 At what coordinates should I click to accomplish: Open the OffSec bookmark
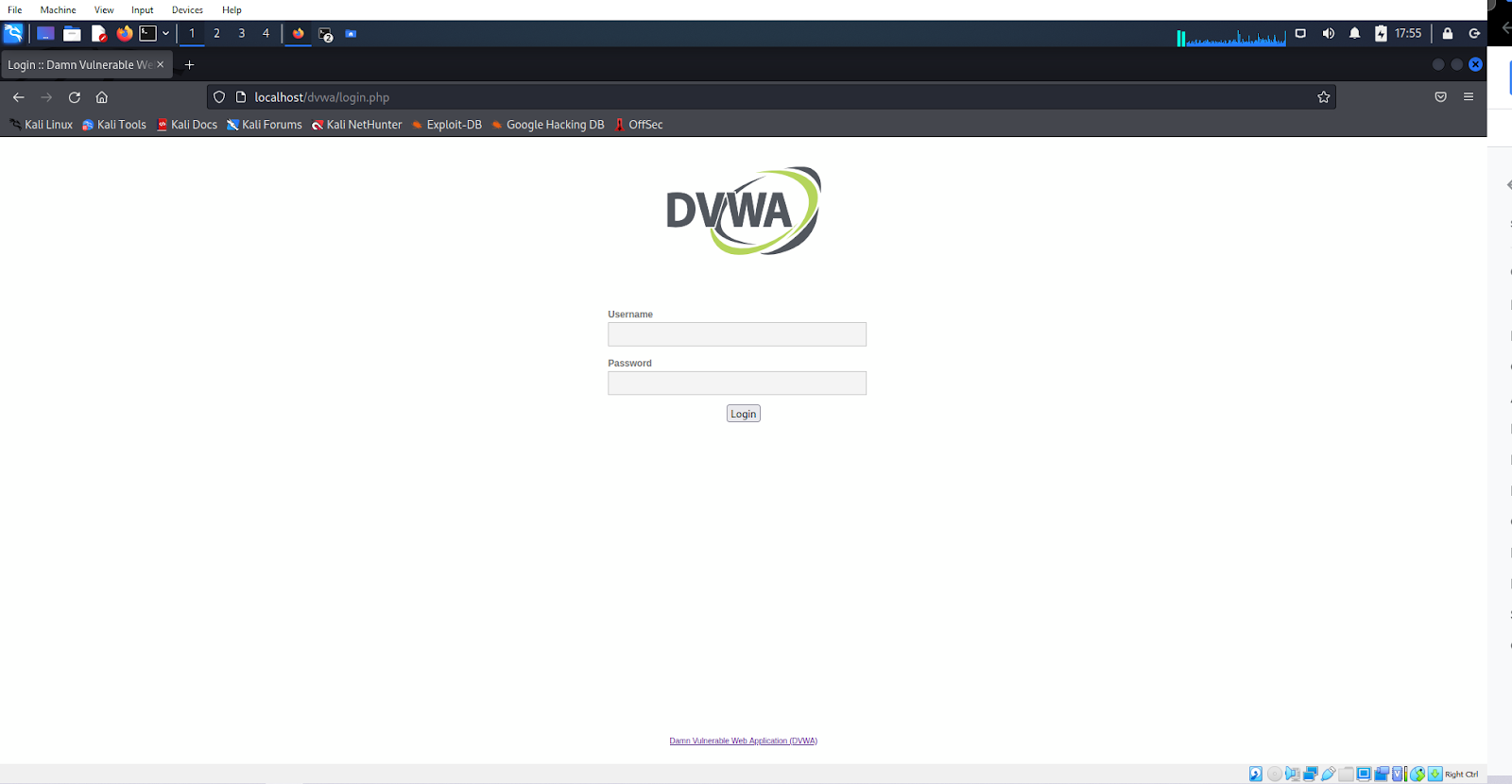pyautogui.click(x=639, y=125)
